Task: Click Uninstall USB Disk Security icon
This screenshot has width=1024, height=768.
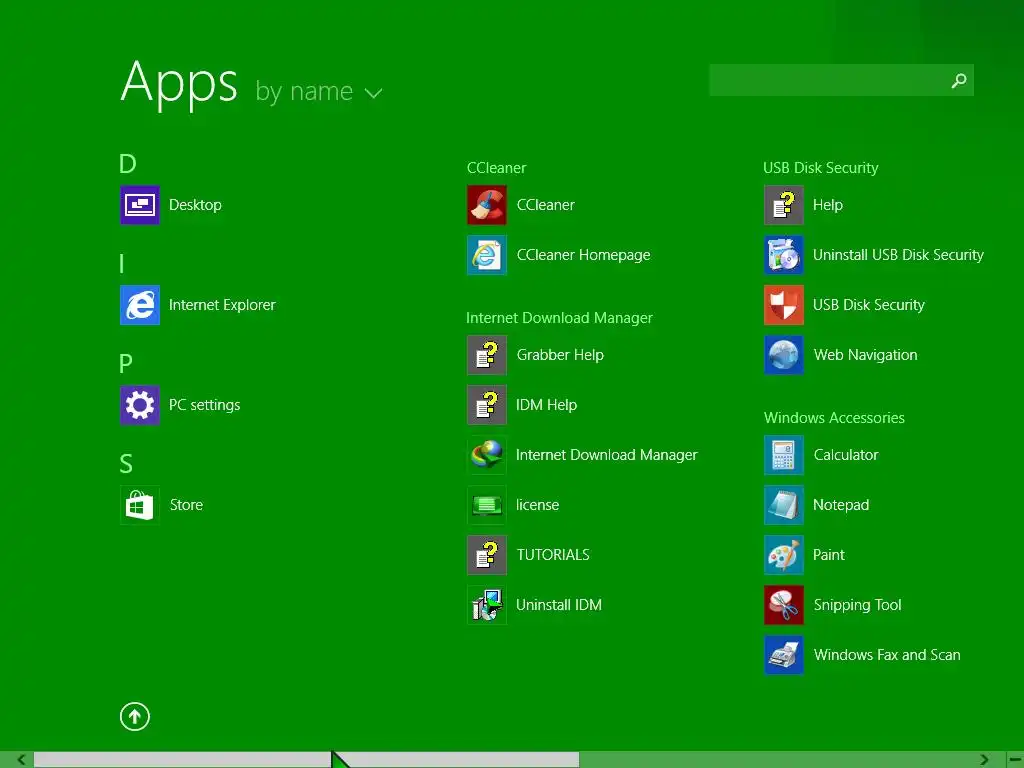Action: (784, 255)
